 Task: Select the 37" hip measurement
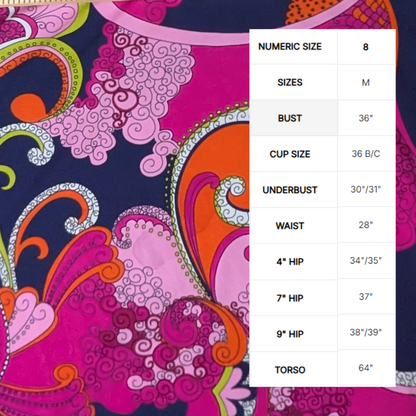click(366, 296)
